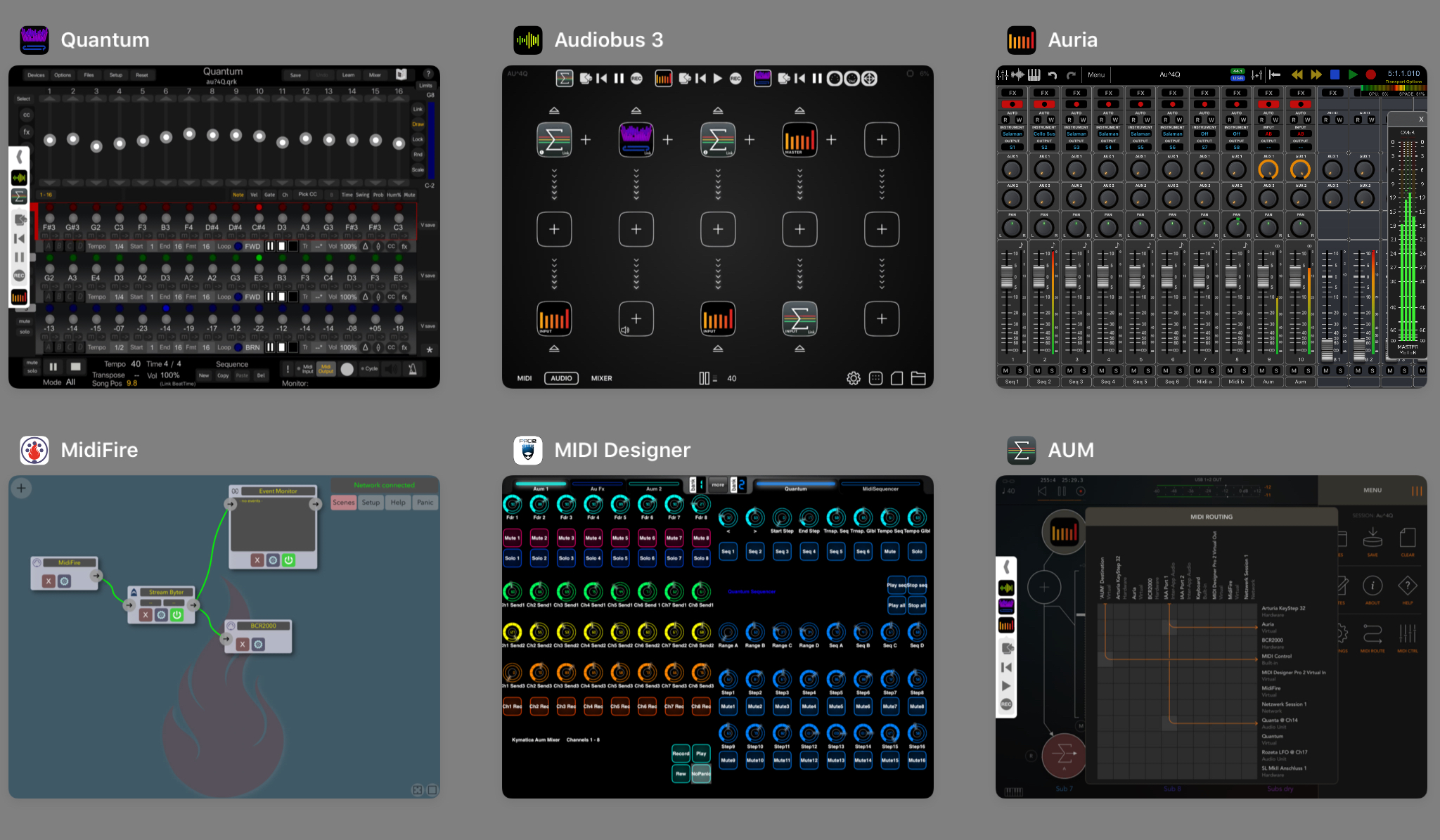Open Transport Options in Auria

point(1403,82)
